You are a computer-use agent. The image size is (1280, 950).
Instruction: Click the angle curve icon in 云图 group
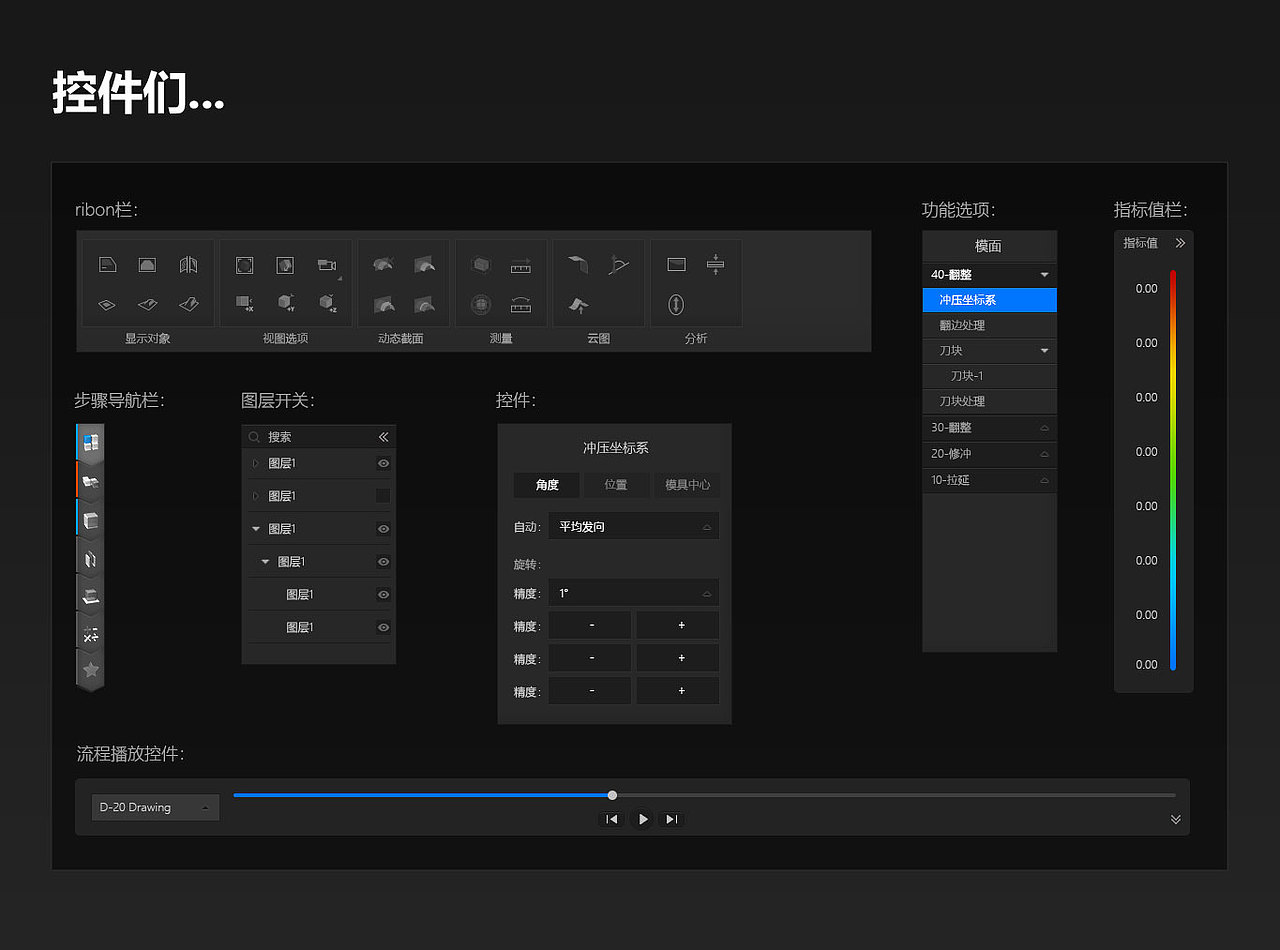pyautogui.click(x=619, y=265)
